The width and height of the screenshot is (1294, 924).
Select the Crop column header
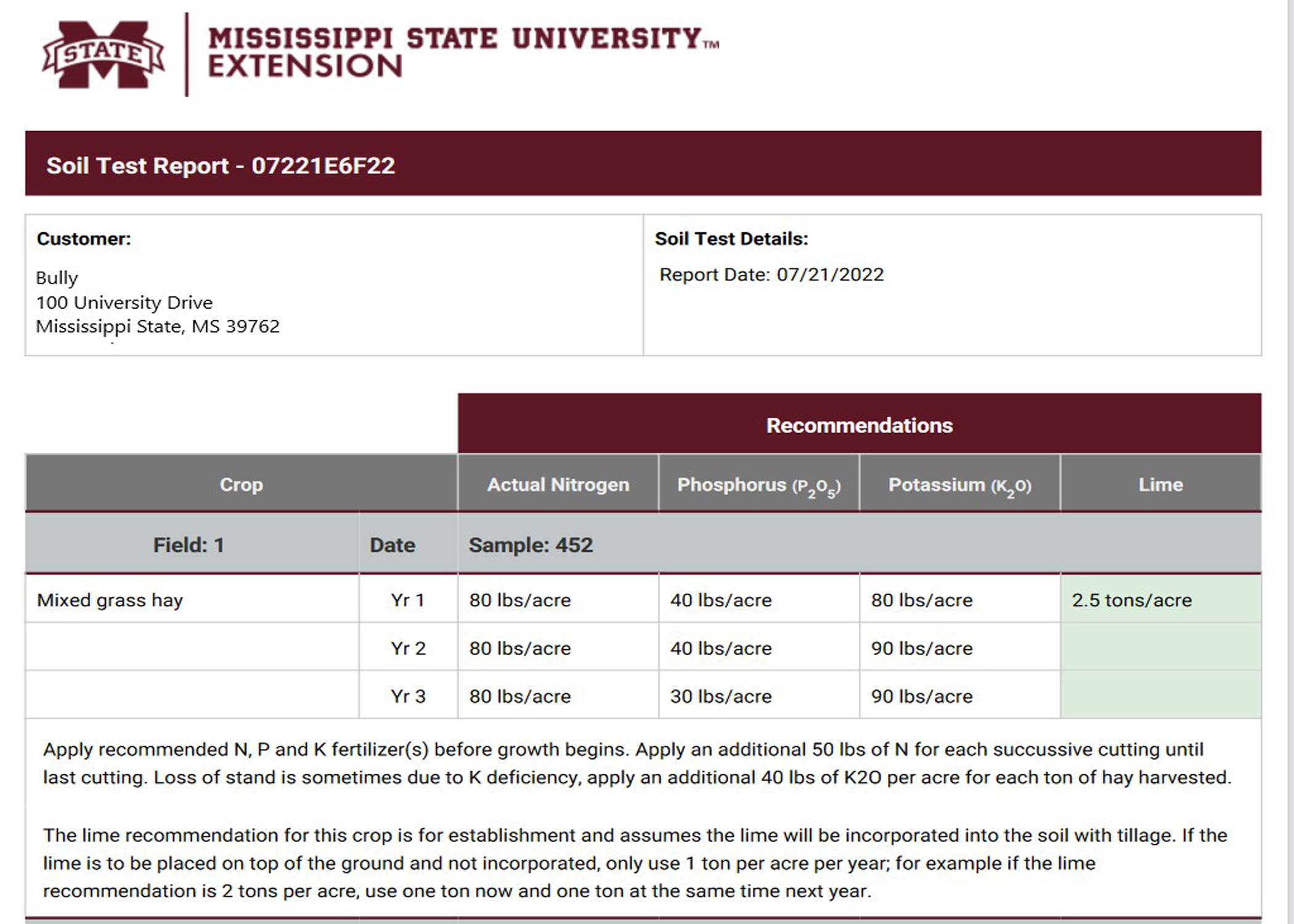(x=241, y=484)
